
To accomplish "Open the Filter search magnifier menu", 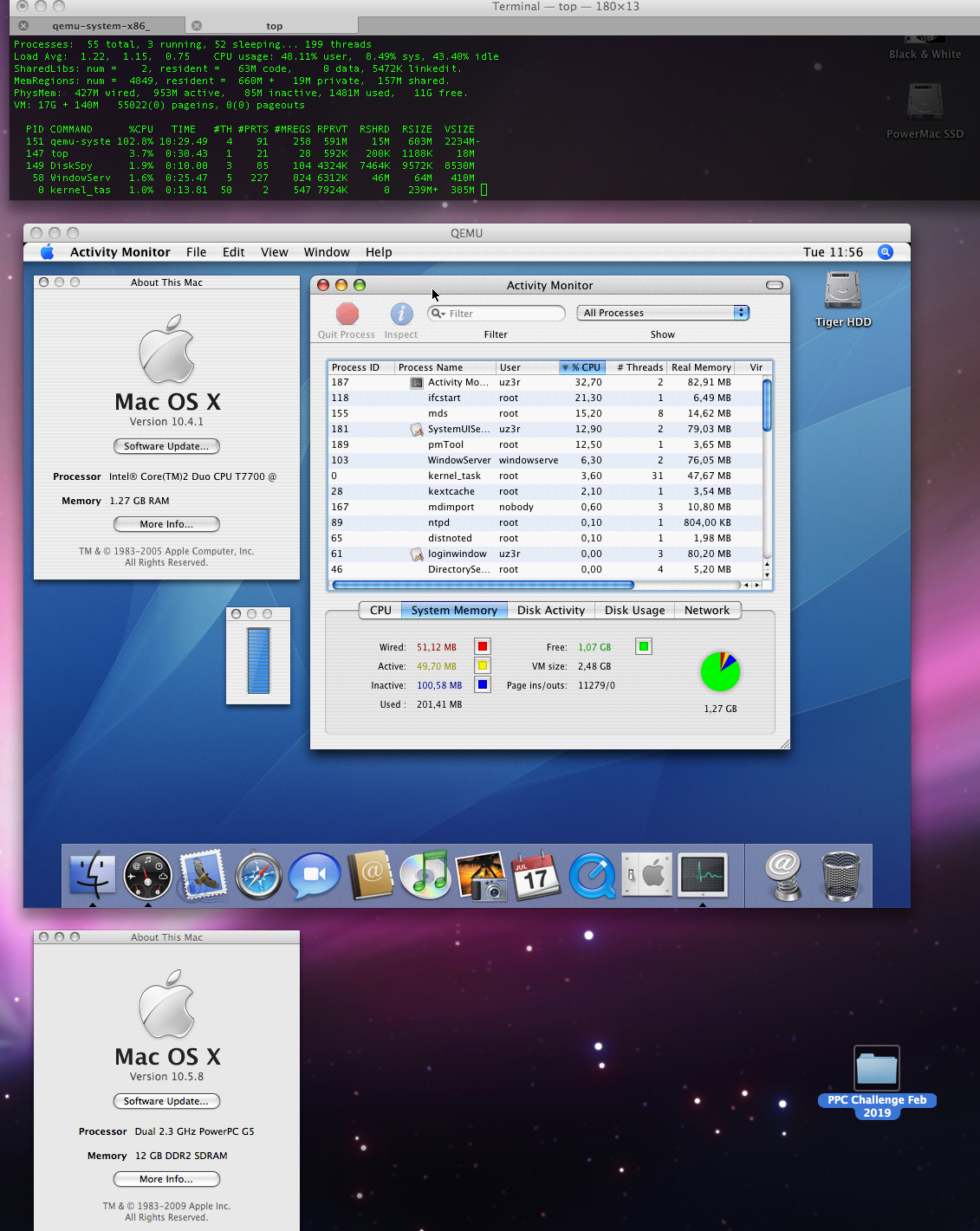I will (438, 314).
